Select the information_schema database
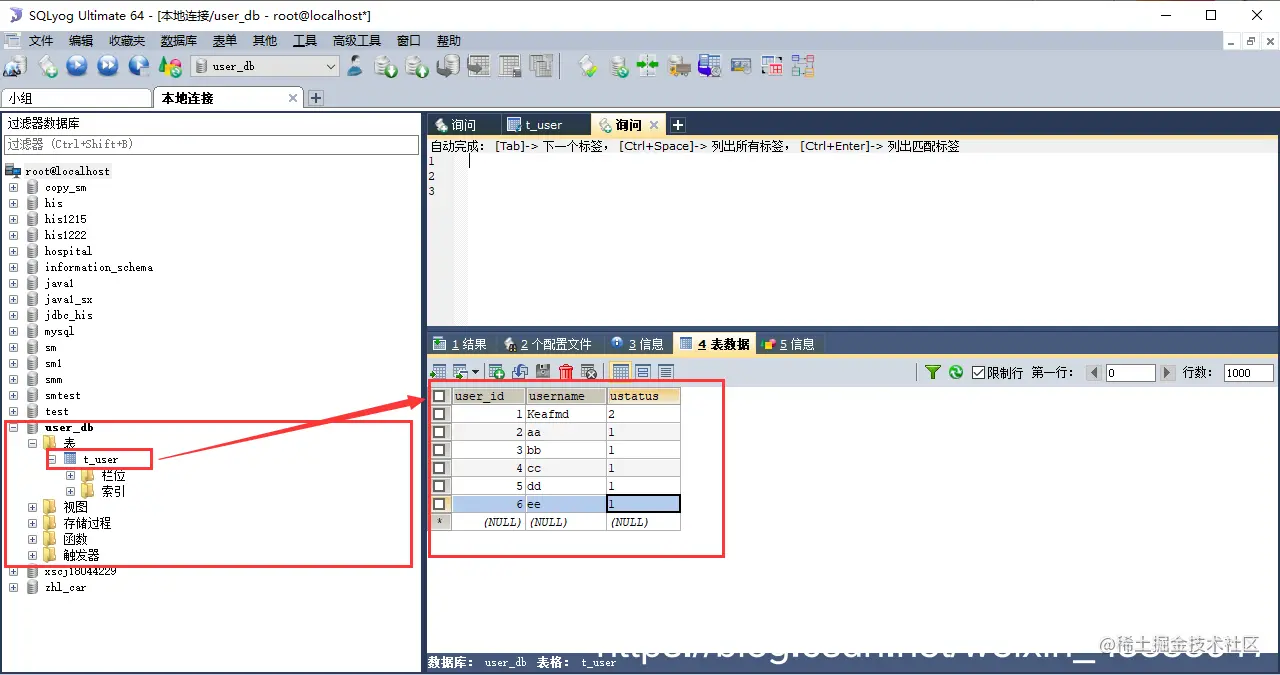Screen dimensions: 1280x675 (x=99, y=267)
